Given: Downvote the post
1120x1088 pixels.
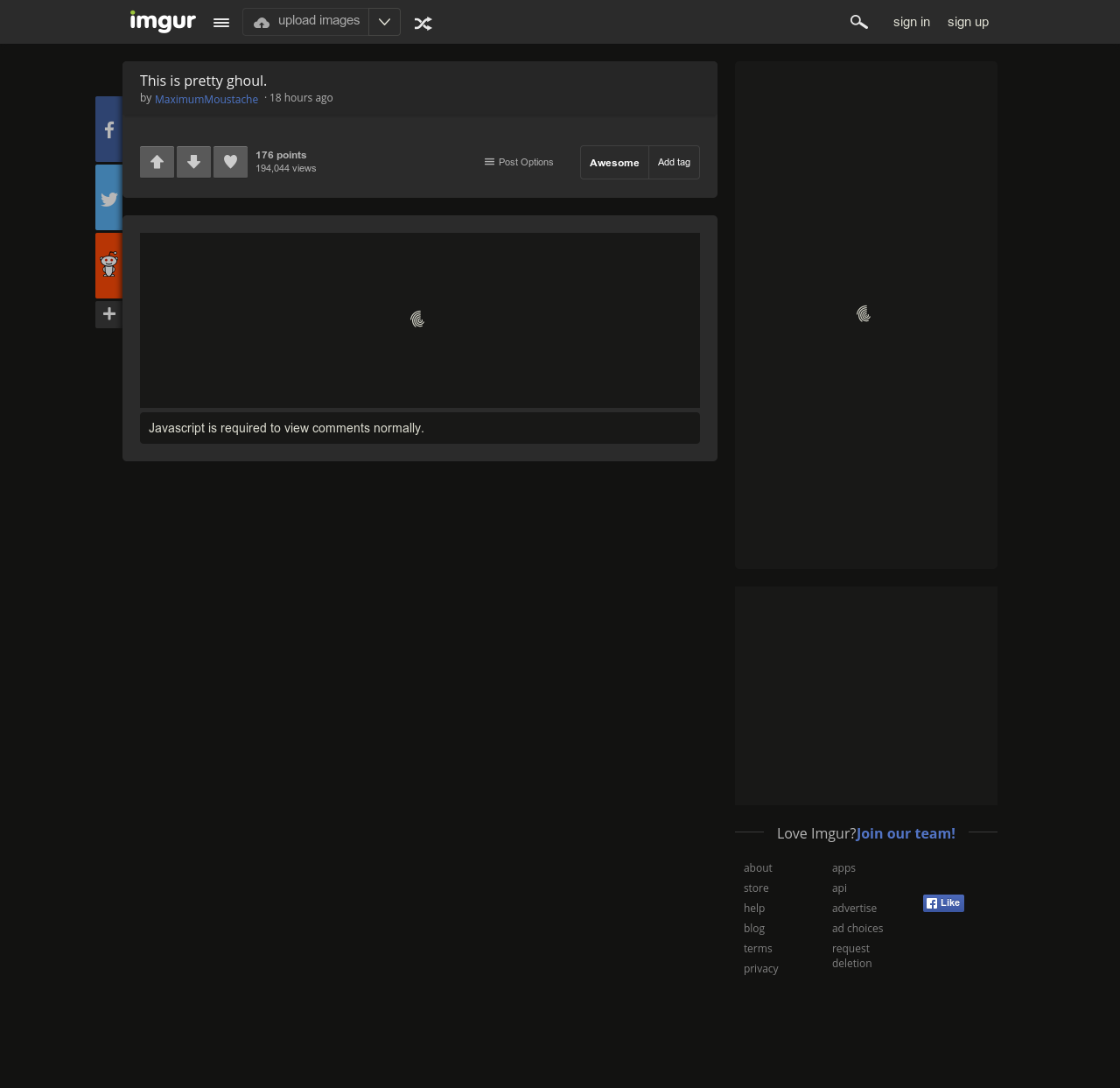Looking at the screenshot, I should (x=193, y=162).
